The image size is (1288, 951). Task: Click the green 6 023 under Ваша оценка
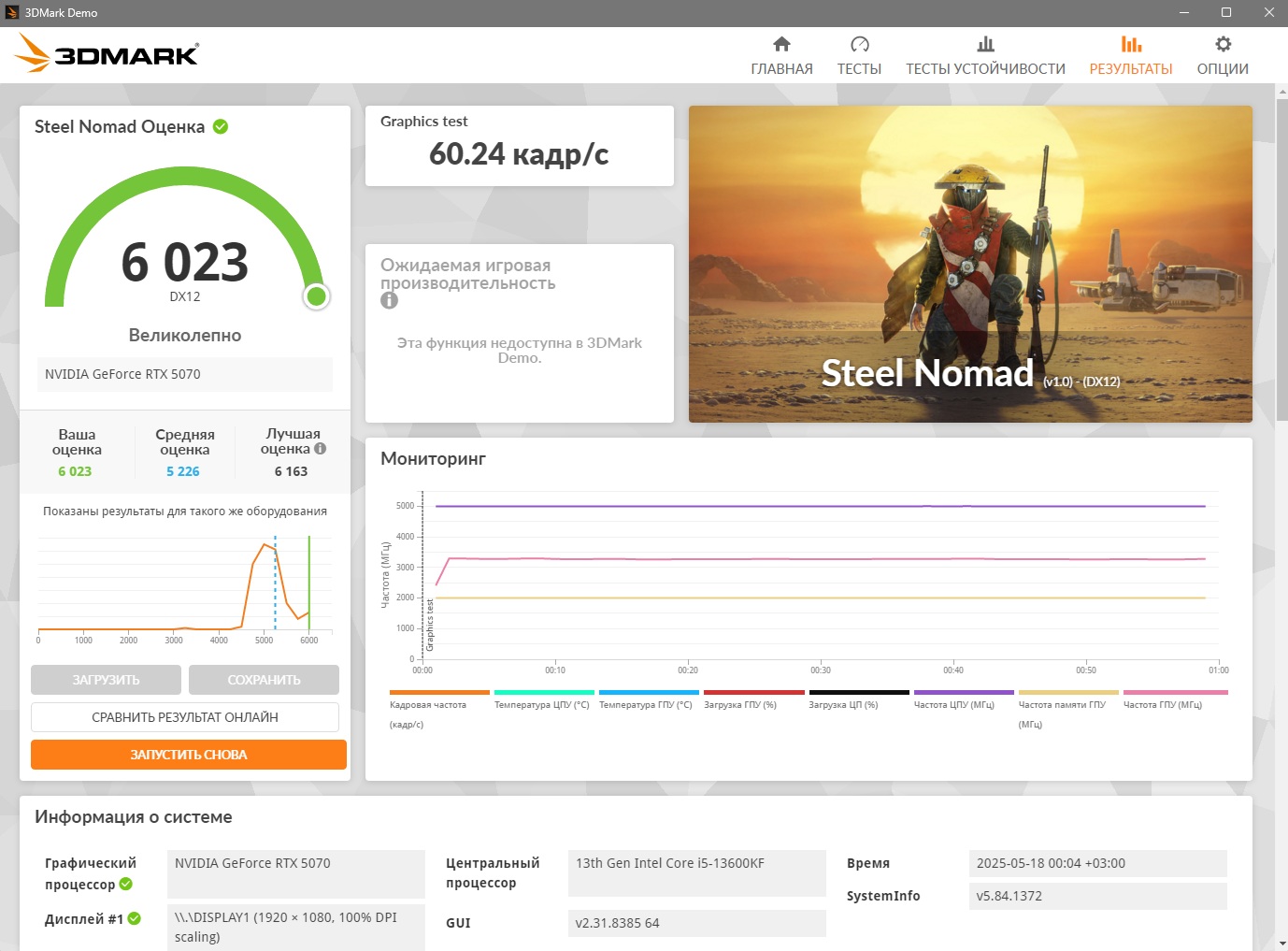coord(75,471)
